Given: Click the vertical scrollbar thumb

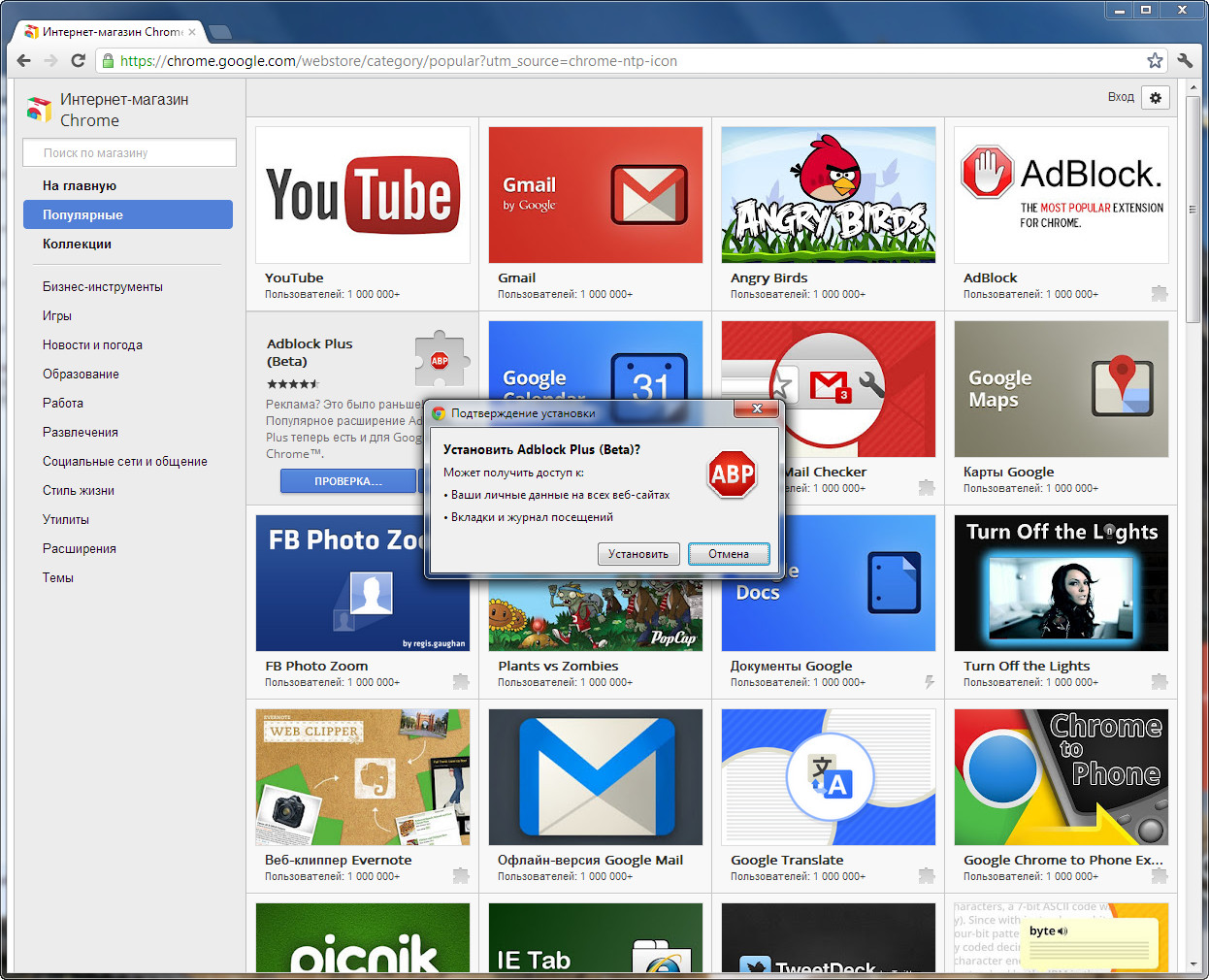Looking at the screenshot, I should click(x=1193, y=208).
